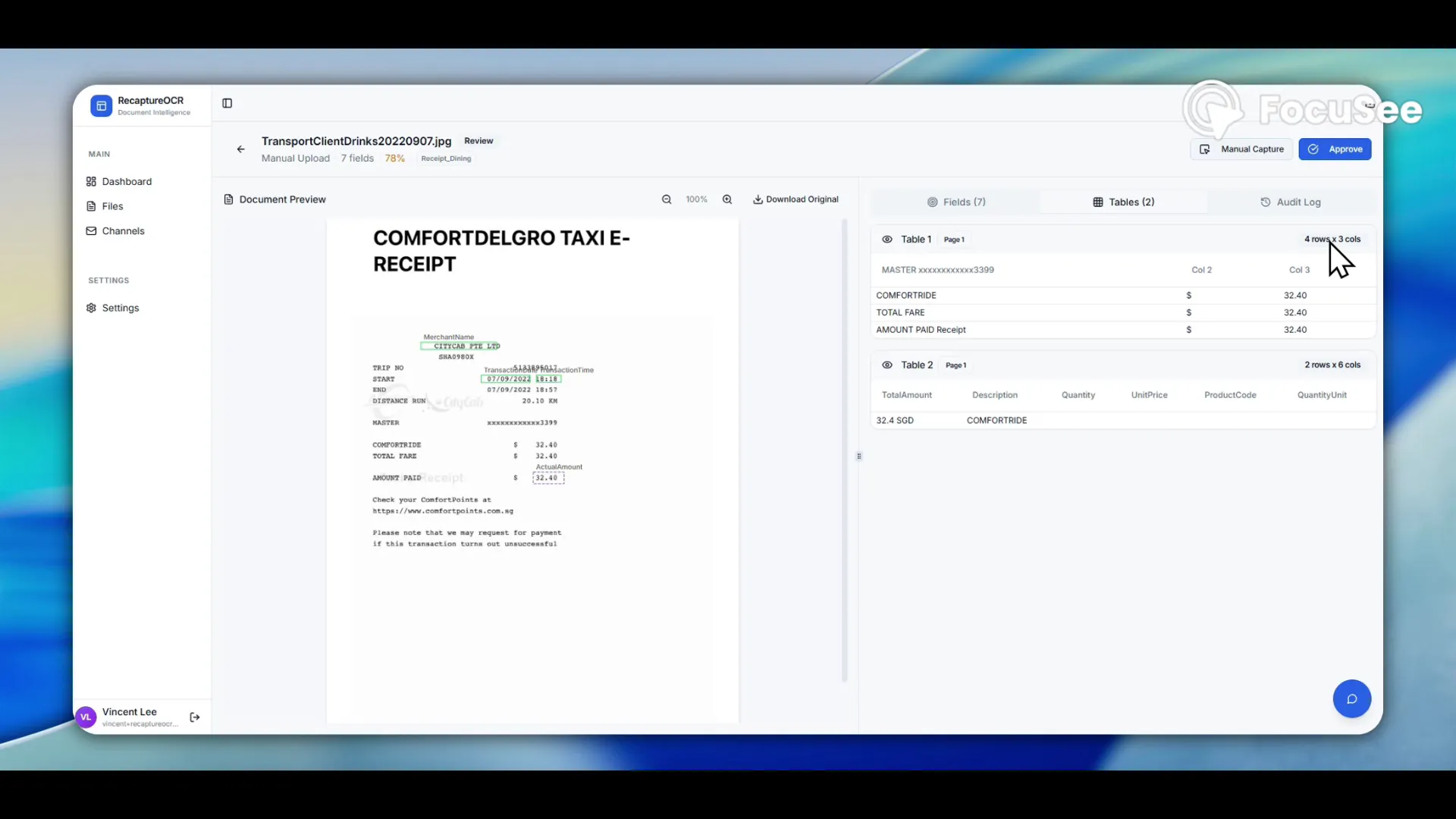Click the 32.40 ActualAmount highlight box
The width and height of the screenshot is (1456, 819).
[x=548, y=478]
